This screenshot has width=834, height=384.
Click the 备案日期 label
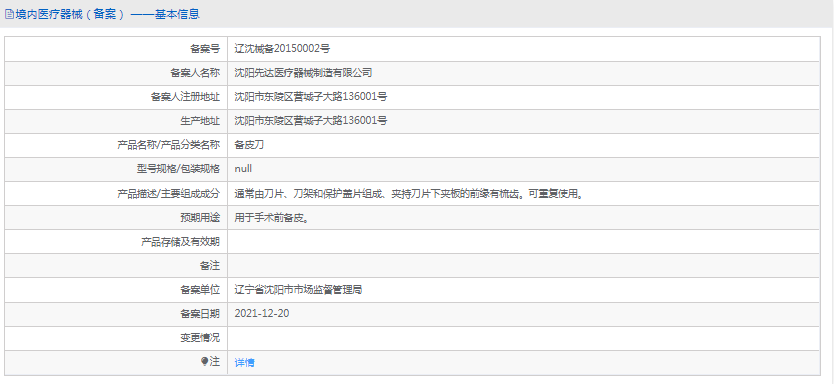200,314
